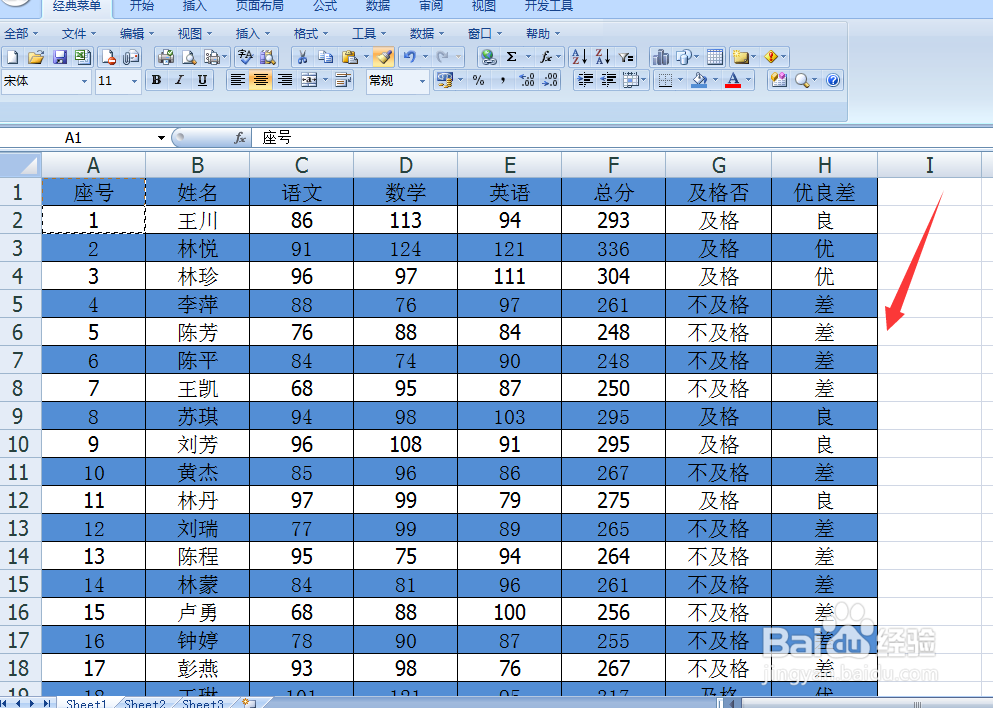Expand the paste options dropdown arrow
The height and width of the screenshot is (708, 993).
point(366,58)
